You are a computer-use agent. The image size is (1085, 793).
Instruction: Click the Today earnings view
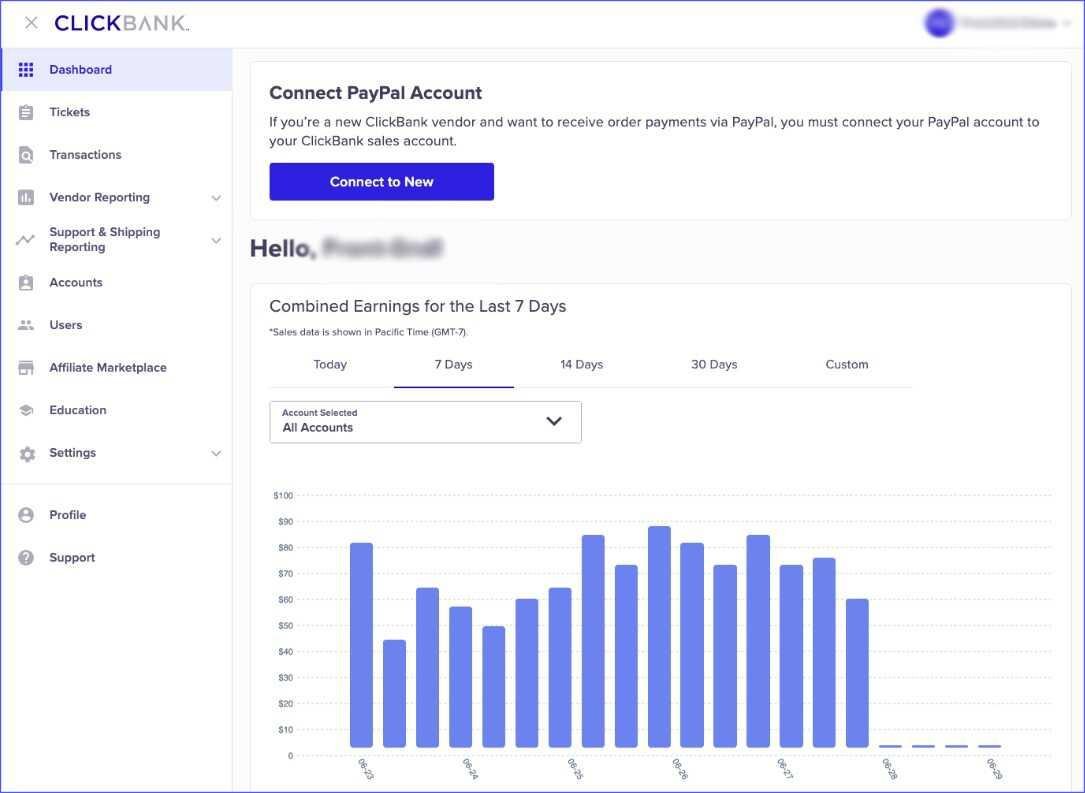pos(330,364)
